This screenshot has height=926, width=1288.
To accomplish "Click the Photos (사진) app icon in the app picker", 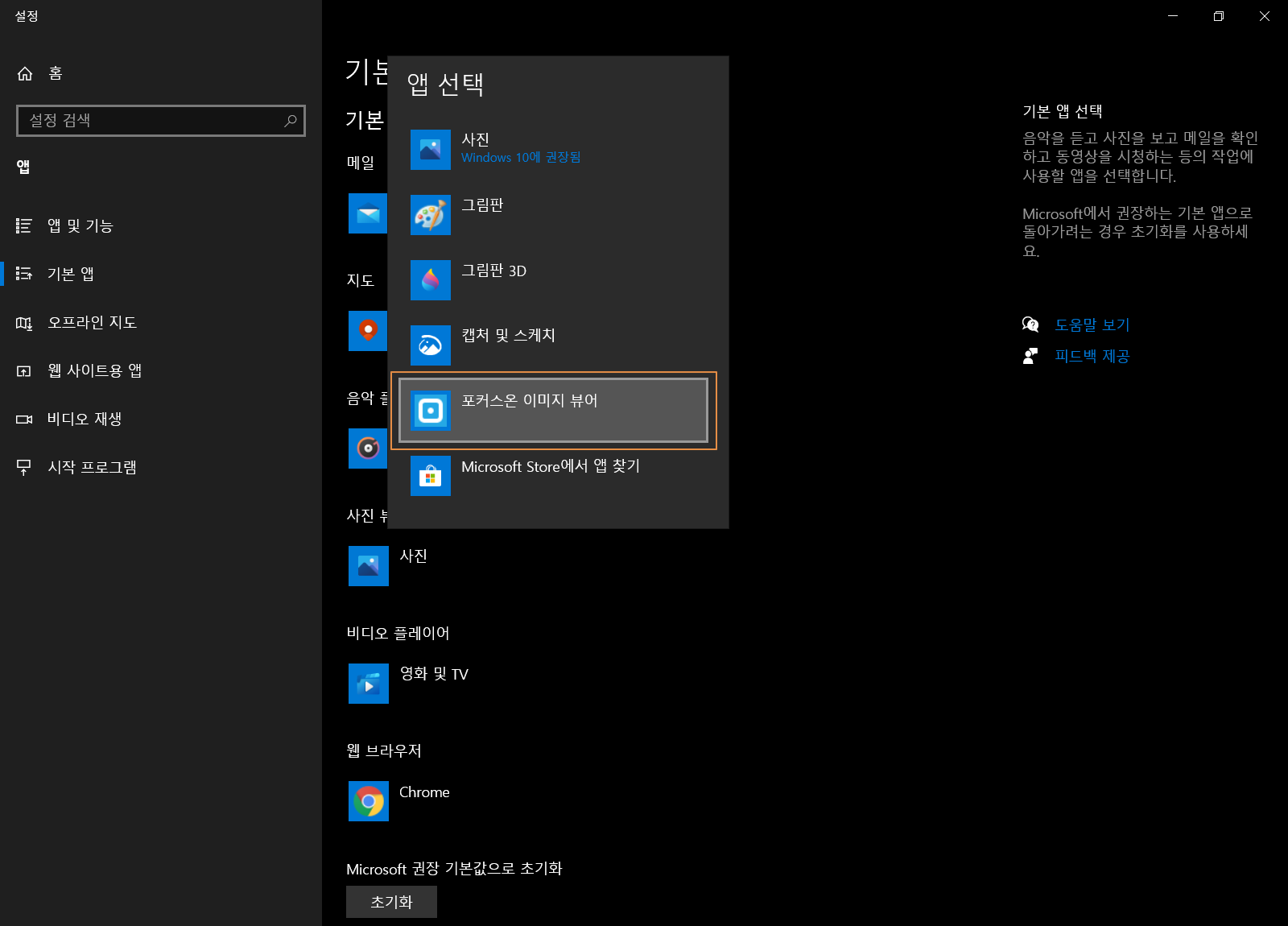I will click(x=431, y=150).
